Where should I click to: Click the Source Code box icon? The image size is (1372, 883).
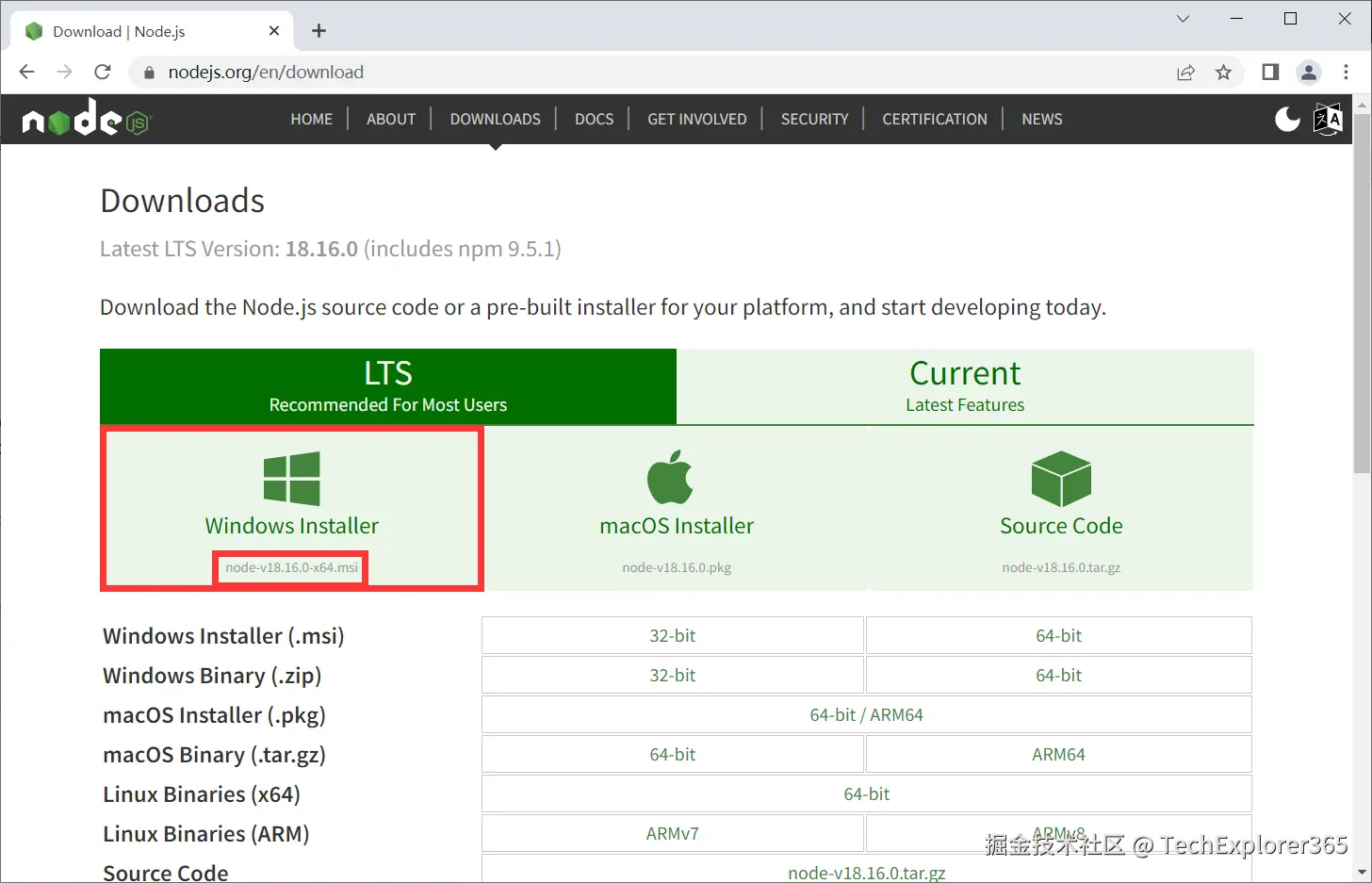point(1061,479)
